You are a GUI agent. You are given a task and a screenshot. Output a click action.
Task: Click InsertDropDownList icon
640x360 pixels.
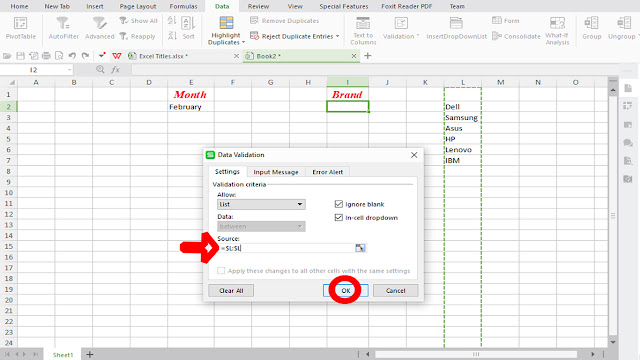coord(456,23)
